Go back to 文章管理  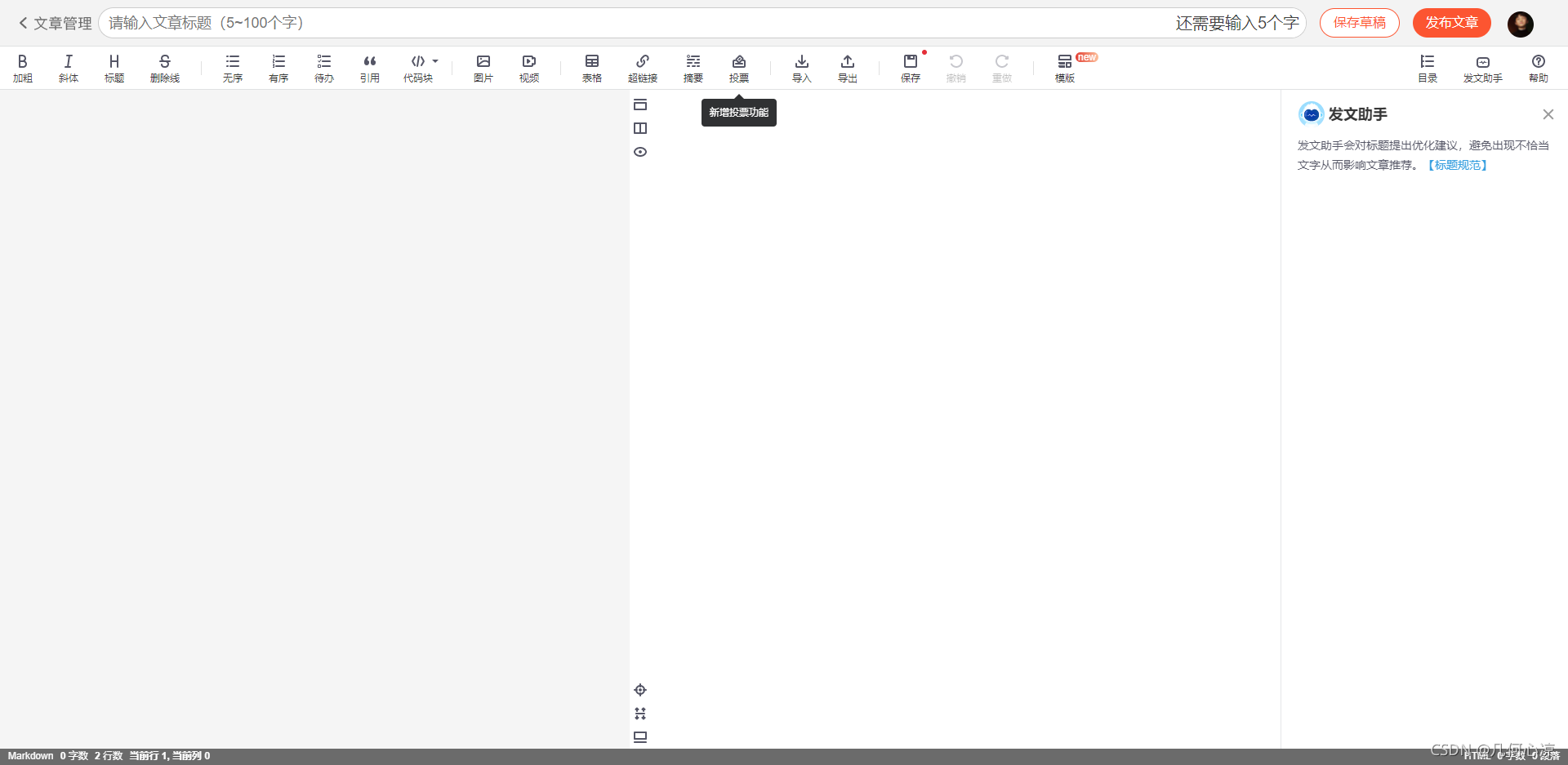click(x=55, y=23)
